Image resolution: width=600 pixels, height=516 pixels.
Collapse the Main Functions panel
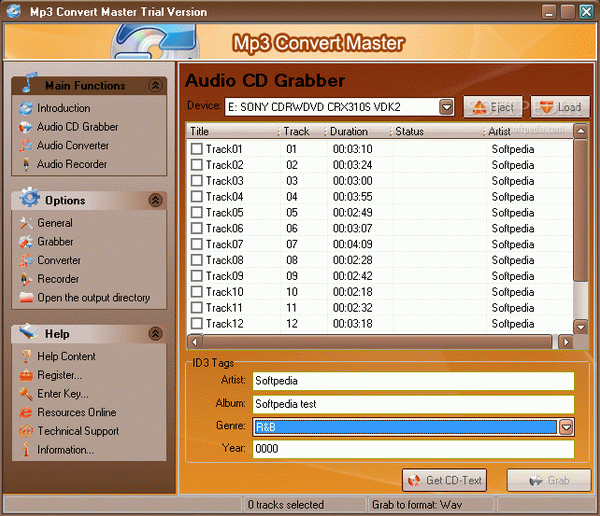155,85
